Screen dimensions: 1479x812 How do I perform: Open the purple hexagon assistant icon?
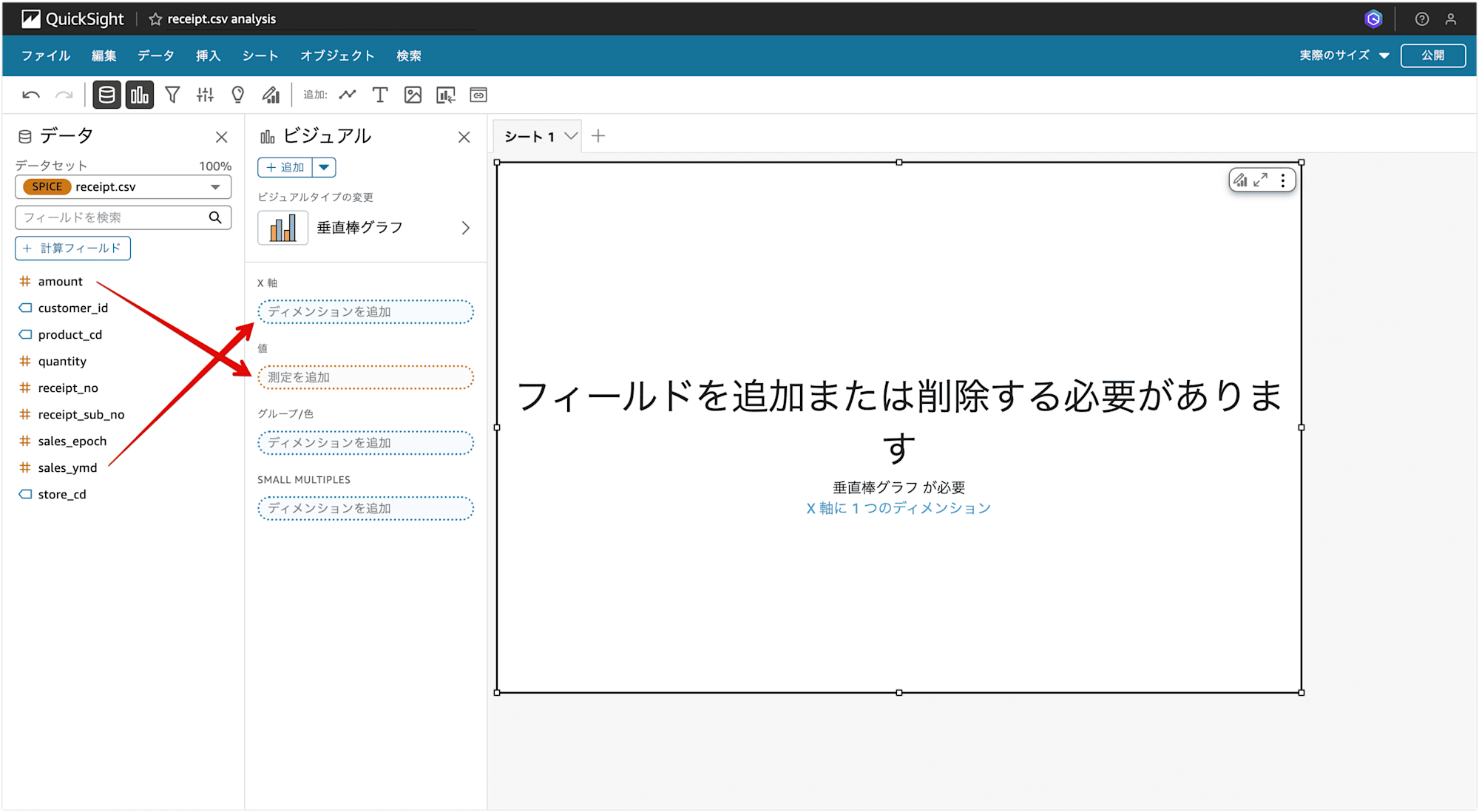click(1373, 19)
